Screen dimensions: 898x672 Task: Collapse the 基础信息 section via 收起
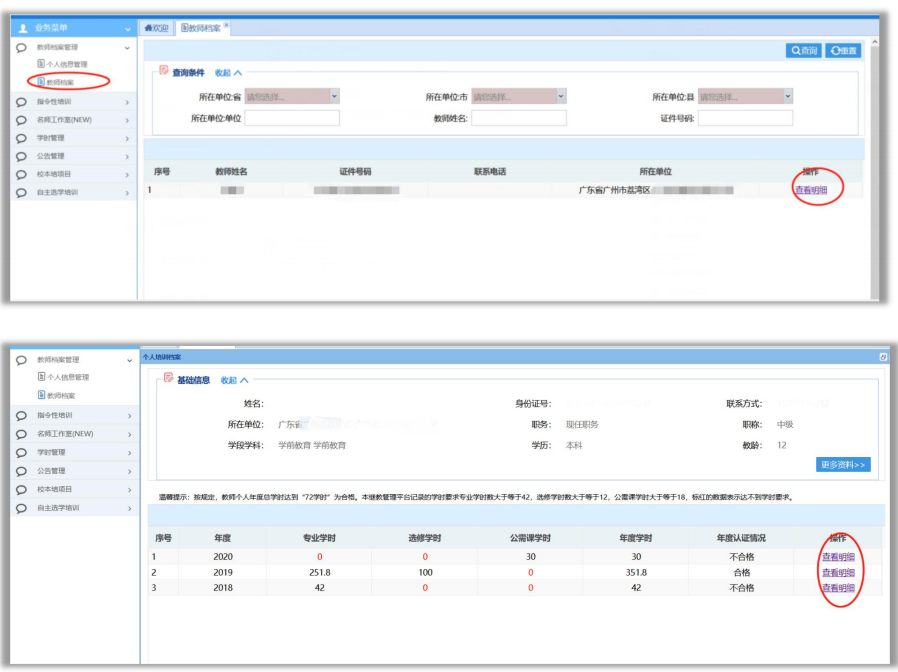[234, 380]
